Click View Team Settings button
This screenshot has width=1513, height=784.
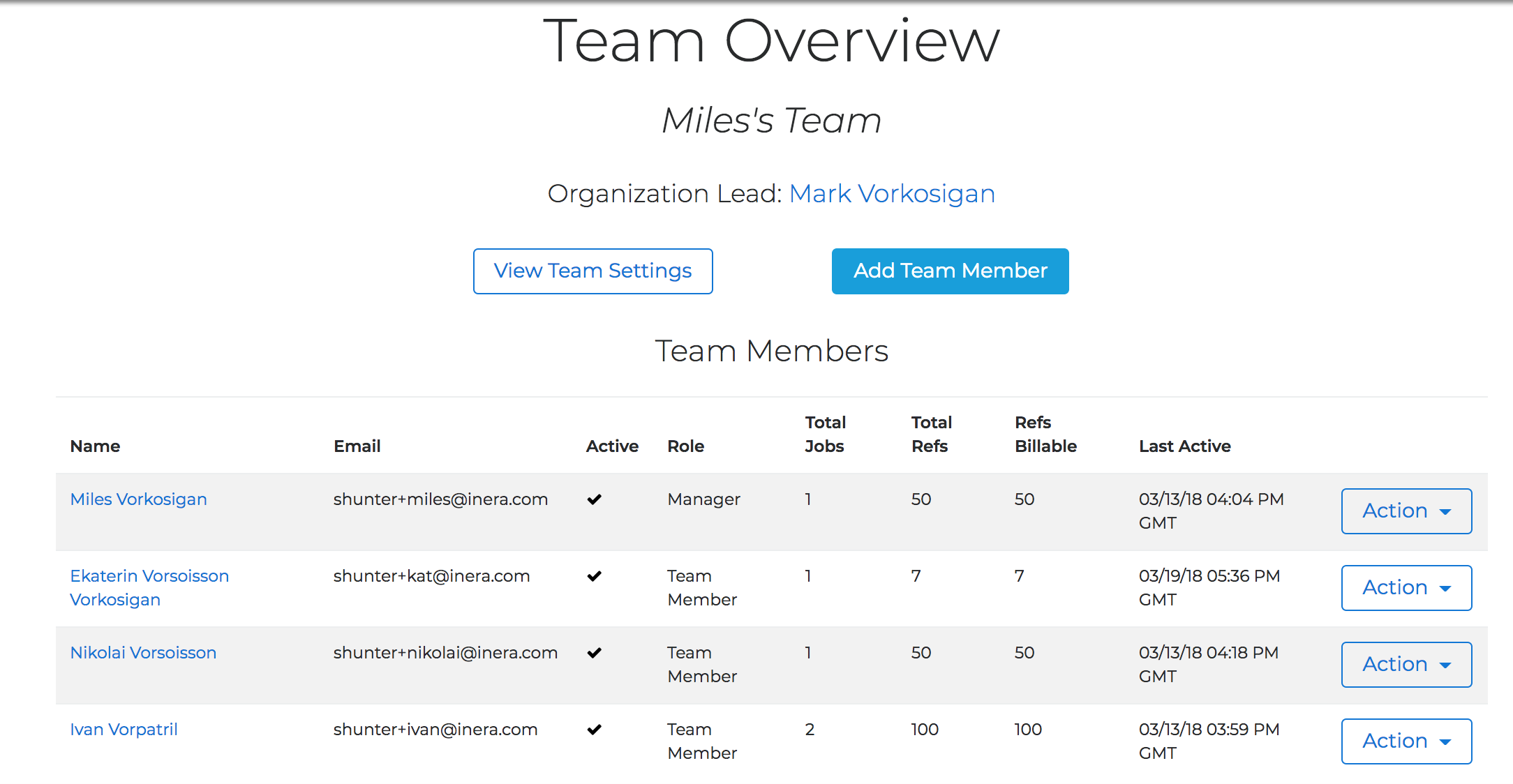(592, 271)
